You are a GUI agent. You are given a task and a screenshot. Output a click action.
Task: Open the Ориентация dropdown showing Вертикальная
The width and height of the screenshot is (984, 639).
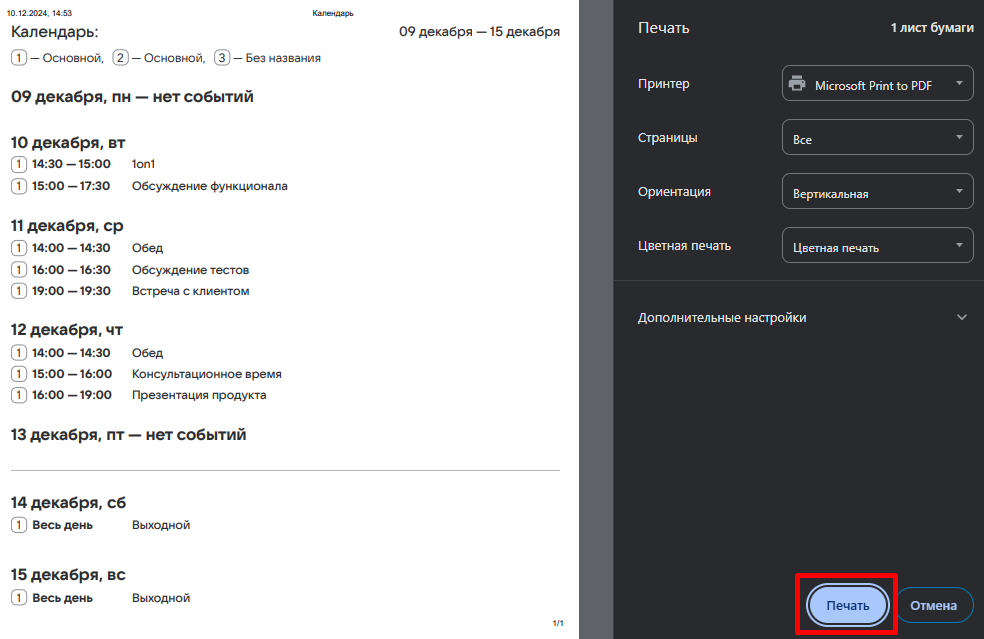pos(876,192)
